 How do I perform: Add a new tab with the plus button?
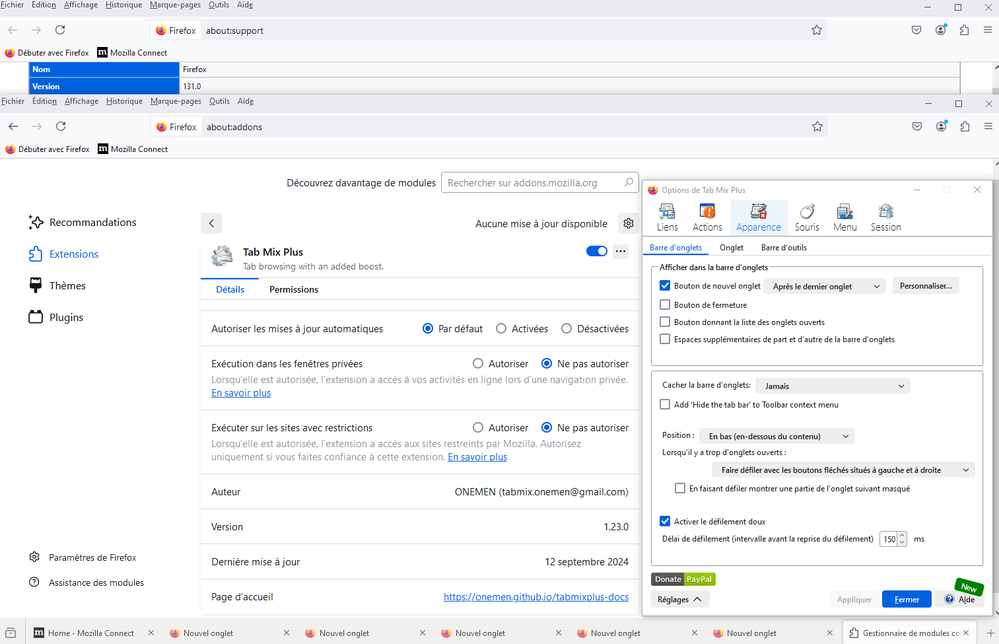pos(991,633)
